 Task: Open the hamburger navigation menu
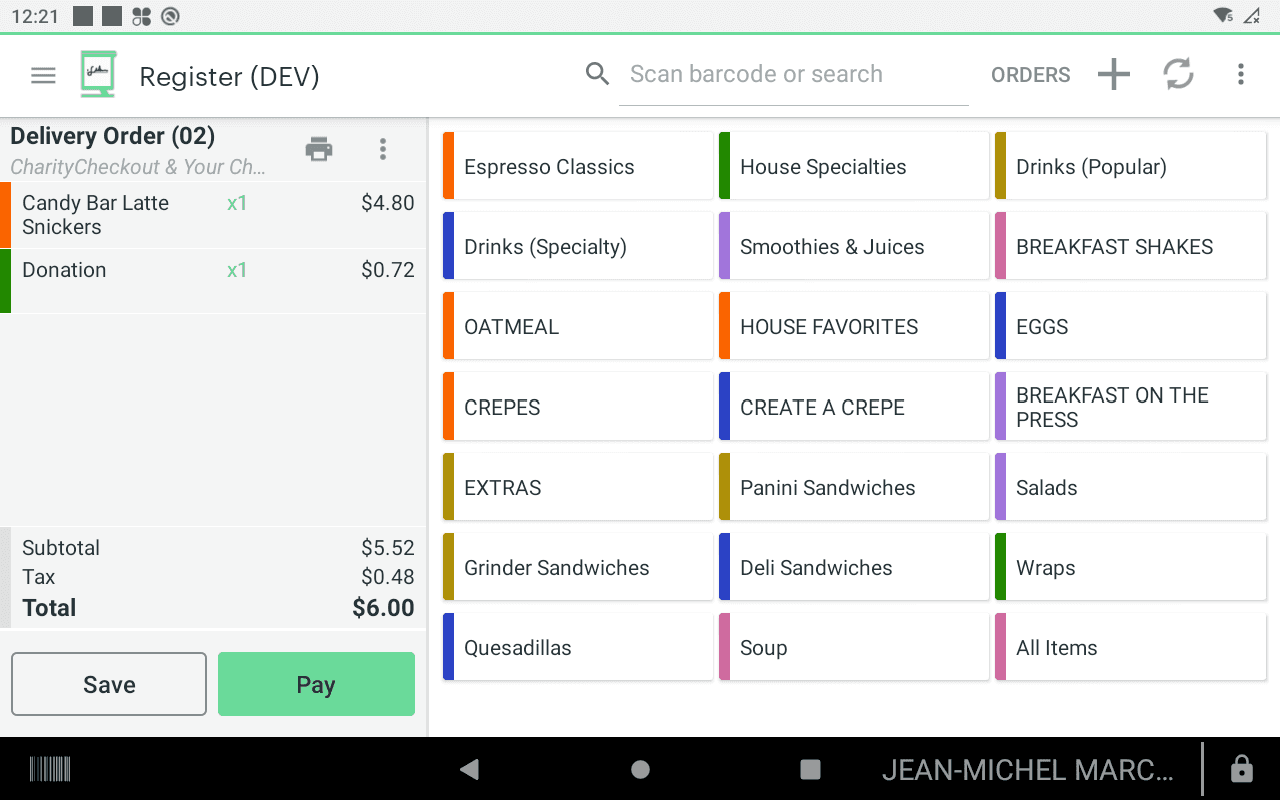click(x=43, y=76)
